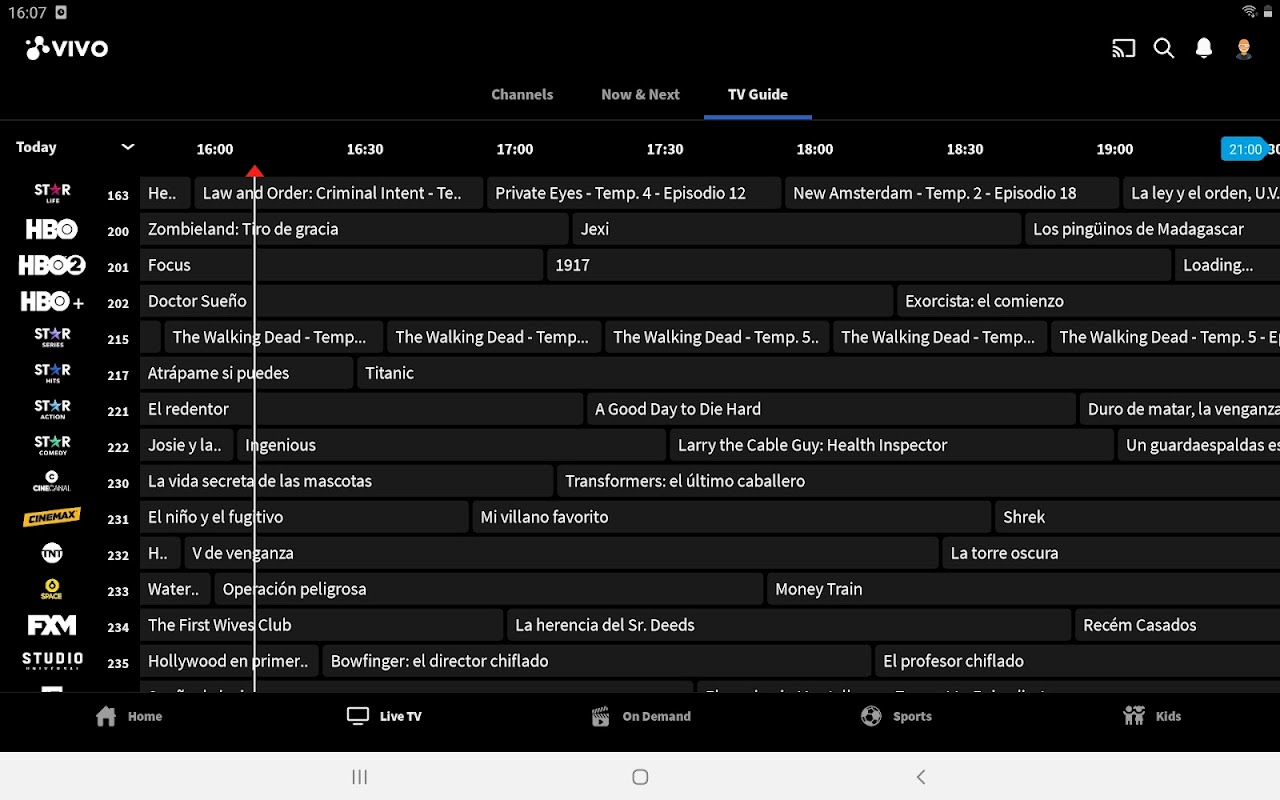Open Zombieland: Tiro de gracia program
1280x800 pixels.
tap(354, 229)
